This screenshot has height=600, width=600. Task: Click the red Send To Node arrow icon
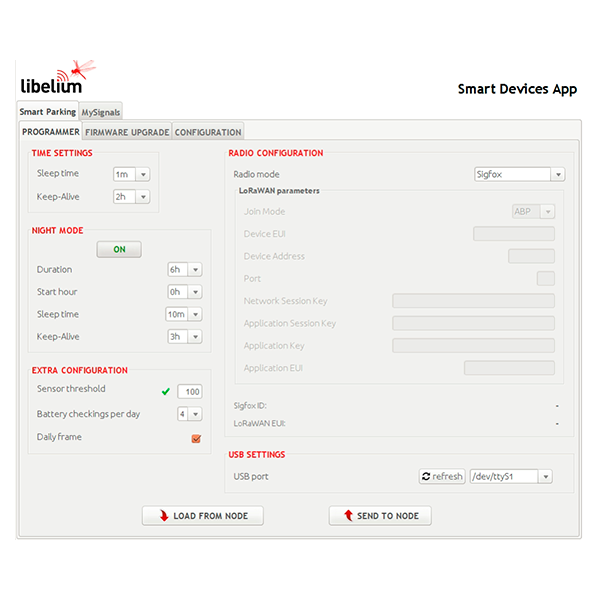coord(348,515)
